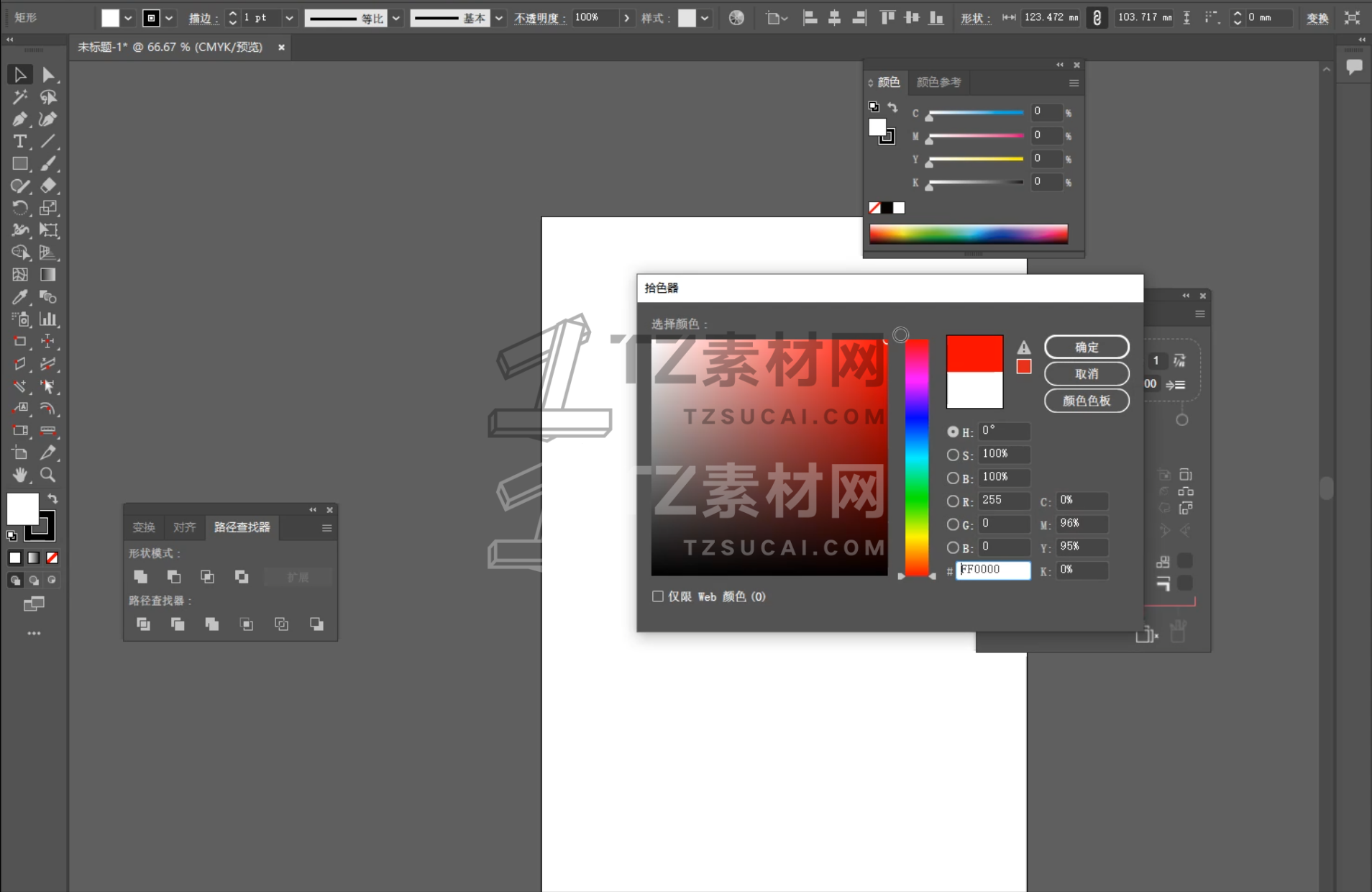
Task: Select the R red radio button
Action: pyautogui.click(x=953, y=501)
